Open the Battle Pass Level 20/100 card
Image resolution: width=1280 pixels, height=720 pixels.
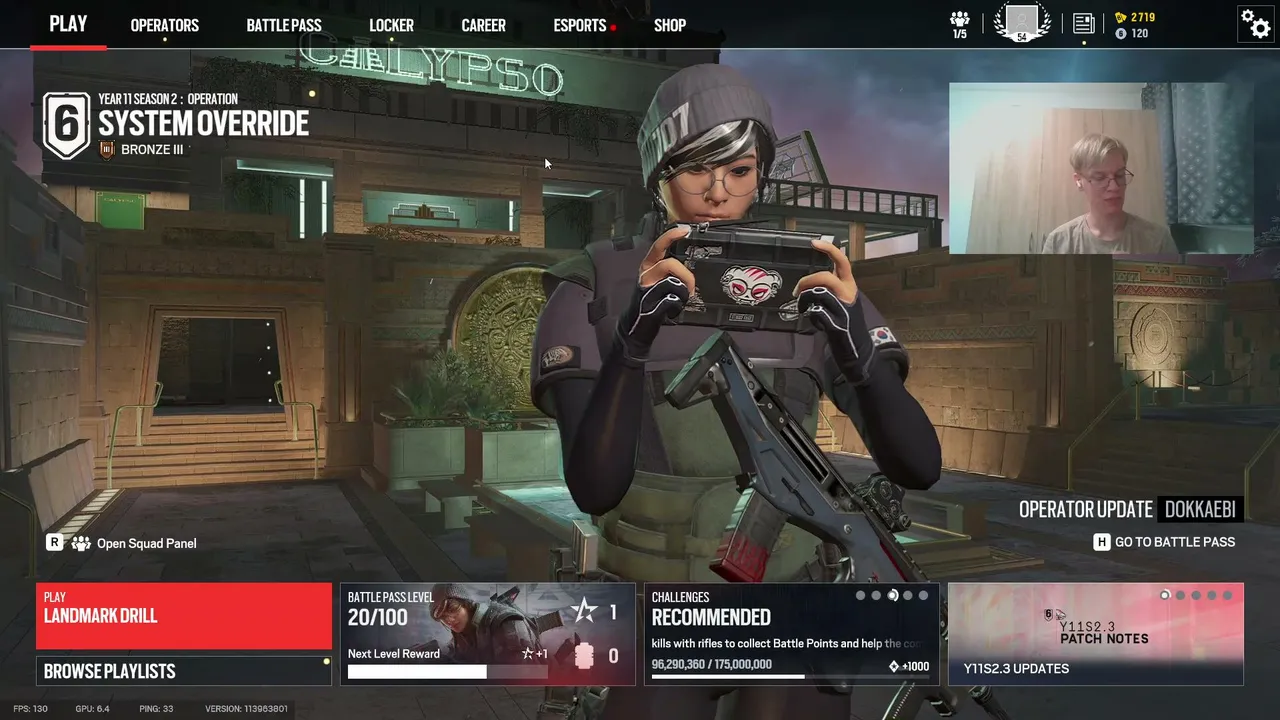click(488, 634)
